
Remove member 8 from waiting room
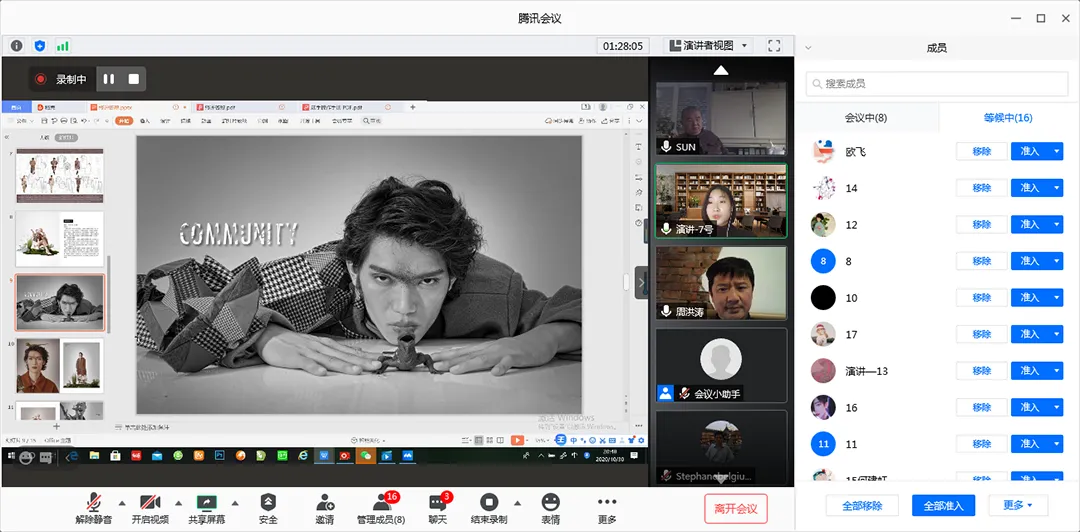982,260
